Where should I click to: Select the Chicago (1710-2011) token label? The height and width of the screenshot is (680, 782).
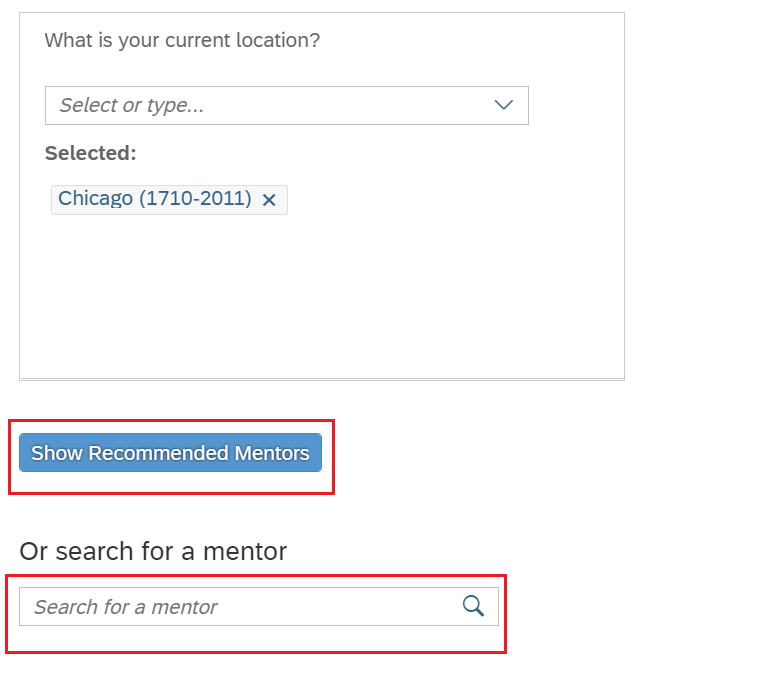155,199
